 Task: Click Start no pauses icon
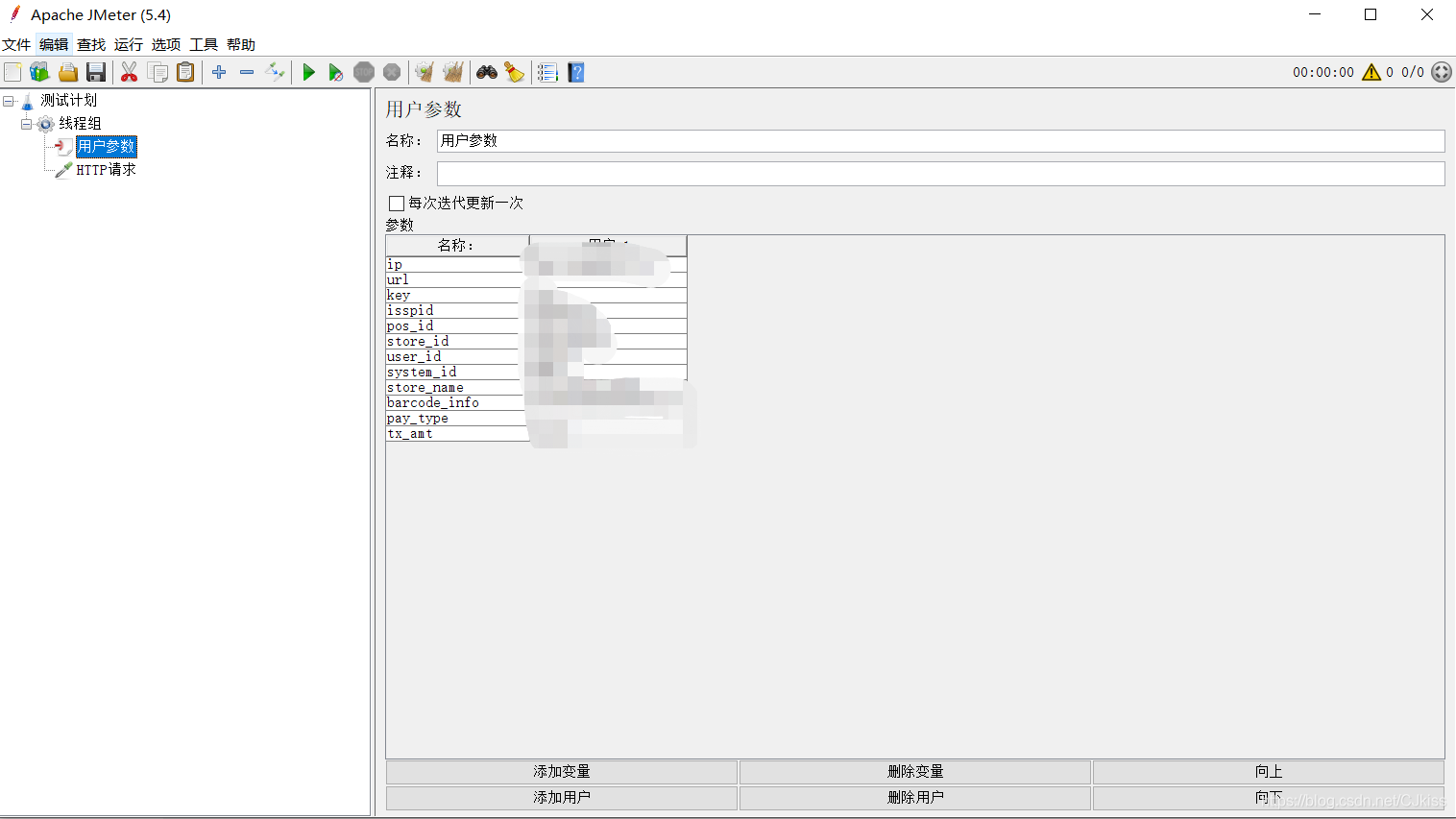[x=335, y=72]
